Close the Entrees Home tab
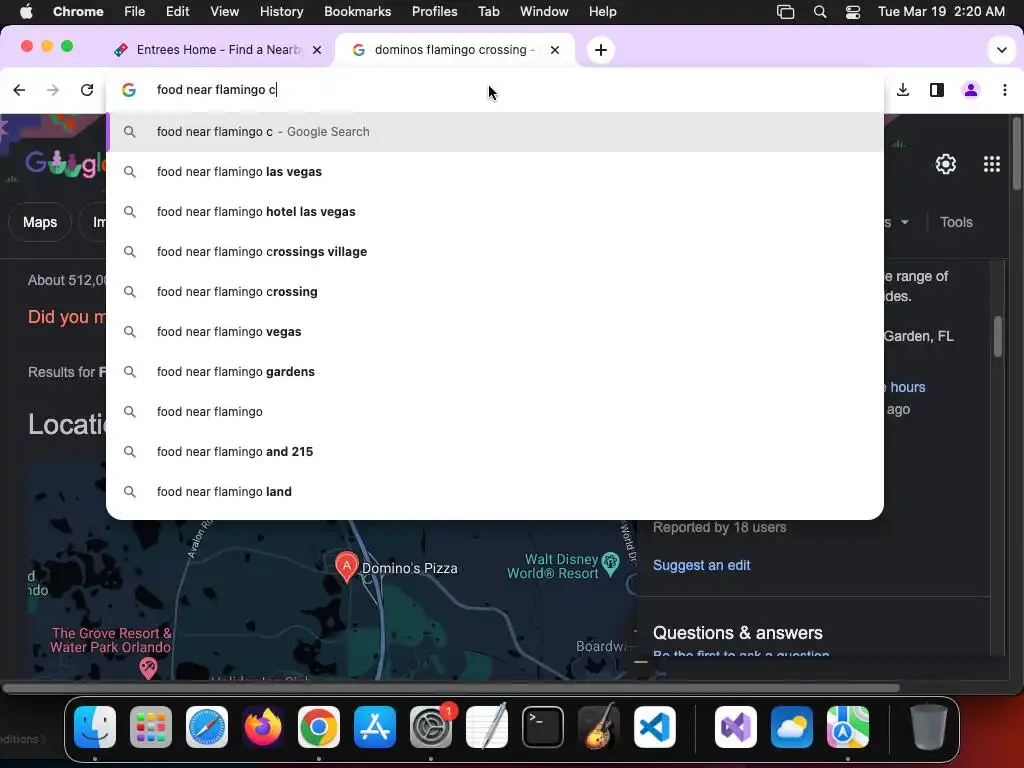This screenshot has width=1024, height=768. pyautogui.click(x=317, y=50)
